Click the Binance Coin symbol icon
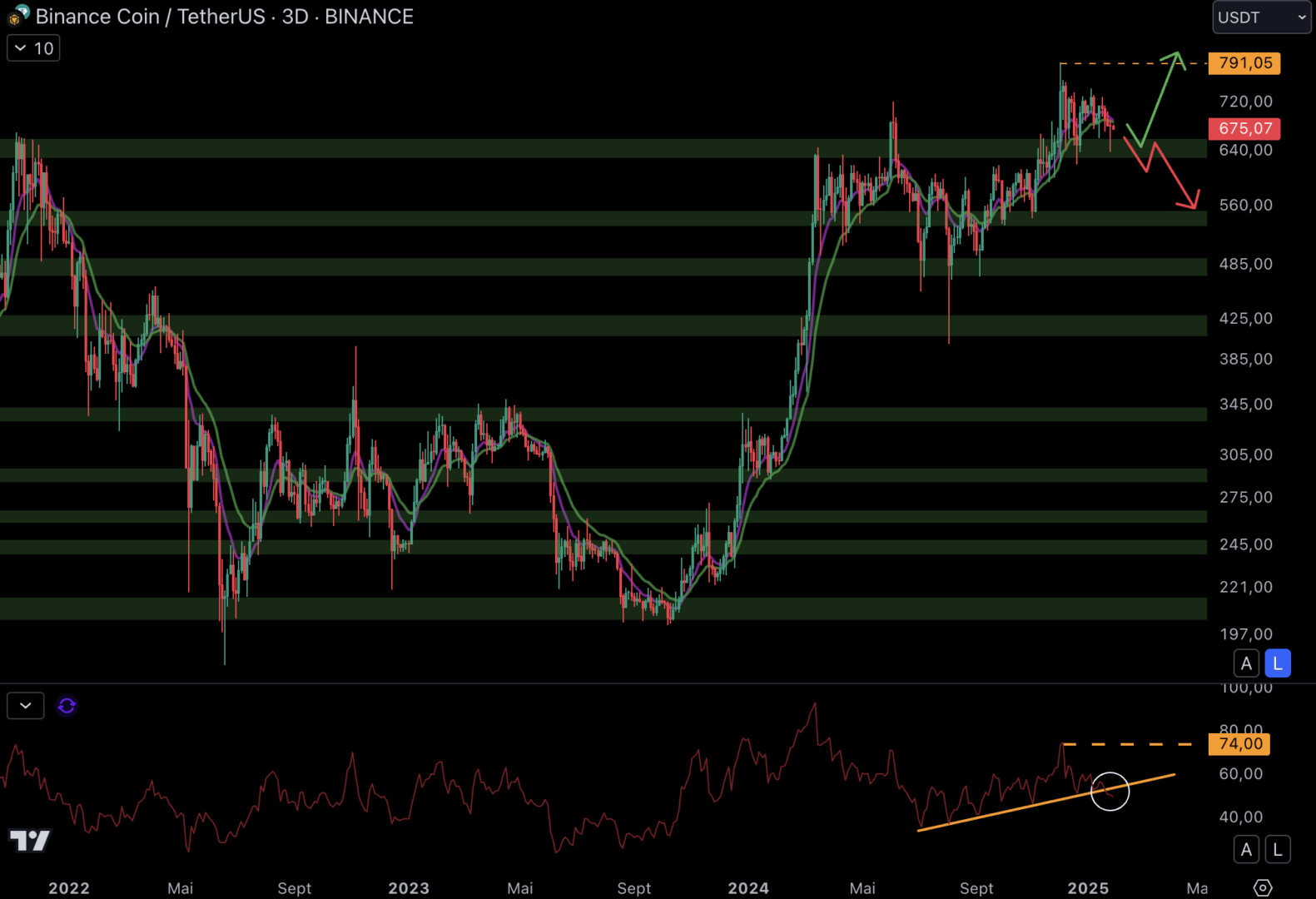 17,15
